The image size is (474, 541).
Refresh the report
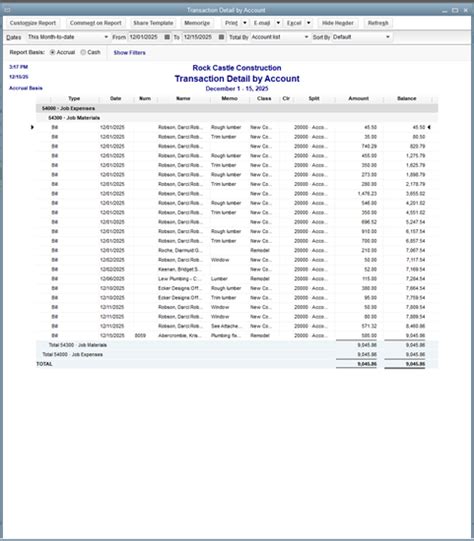(x=378, y=23)
